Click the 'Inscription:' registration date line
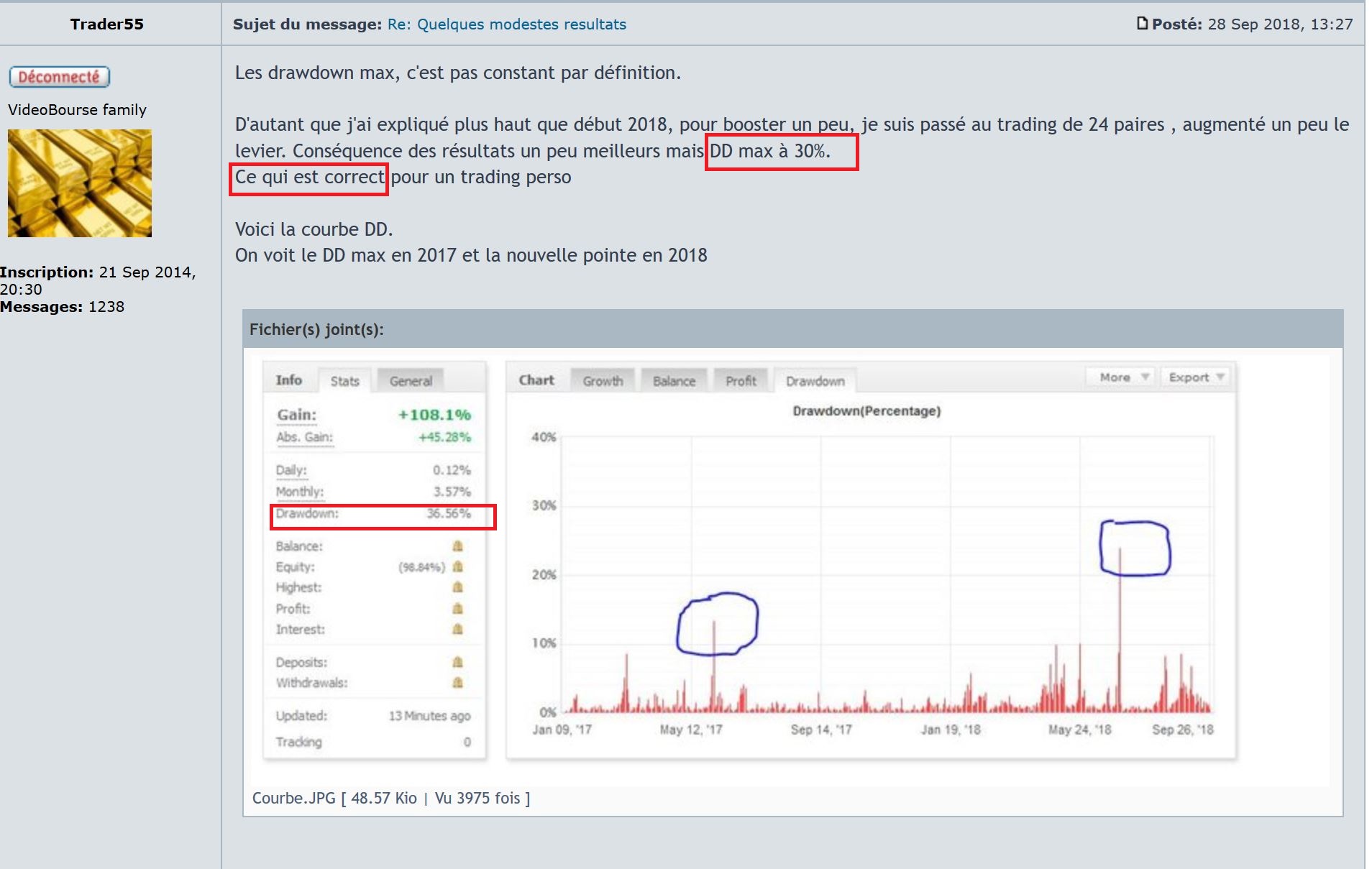Image resolution: width=1372 pixels, height=869 pixels. tap(98, 281)
